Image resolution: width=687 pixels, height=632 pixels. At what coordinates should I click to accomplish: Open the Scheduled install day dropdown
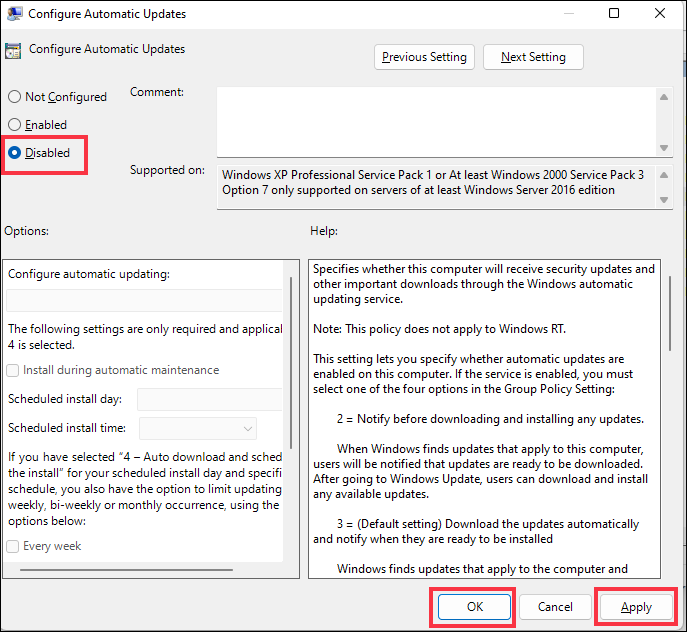pyautogui.click(x=210, y=399)
